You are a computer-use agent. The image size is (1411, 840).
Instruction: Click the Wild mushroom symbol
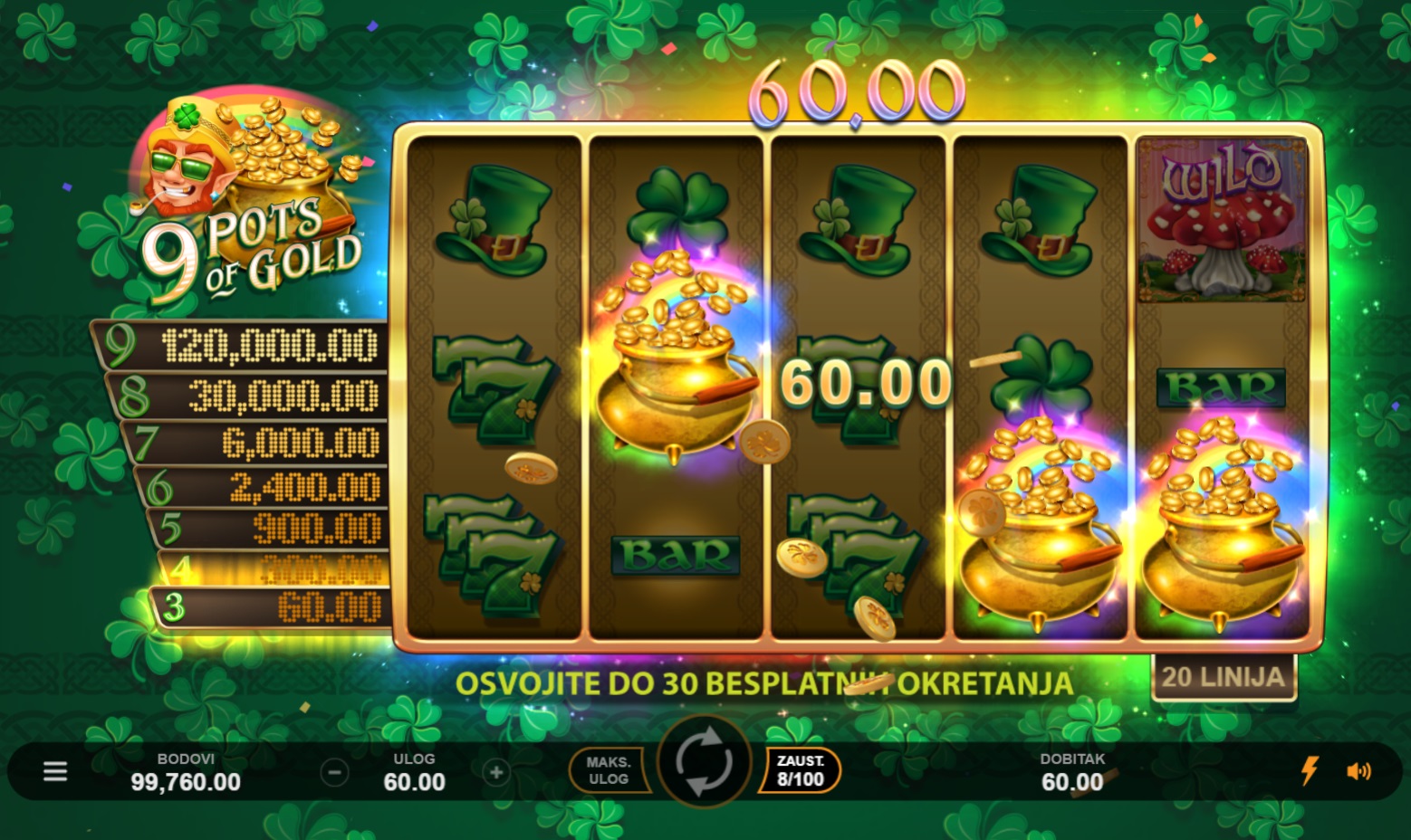click(1222, 221)
